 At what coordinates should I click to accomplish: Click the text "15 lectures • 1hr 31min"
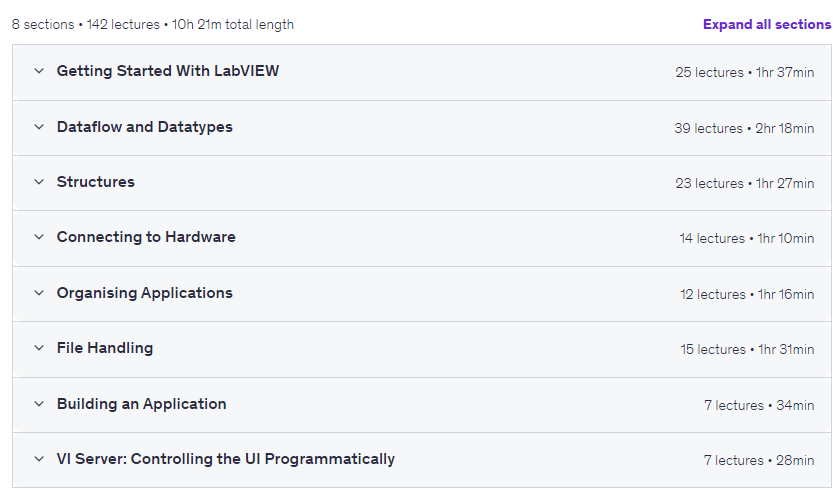coord(747,349)
